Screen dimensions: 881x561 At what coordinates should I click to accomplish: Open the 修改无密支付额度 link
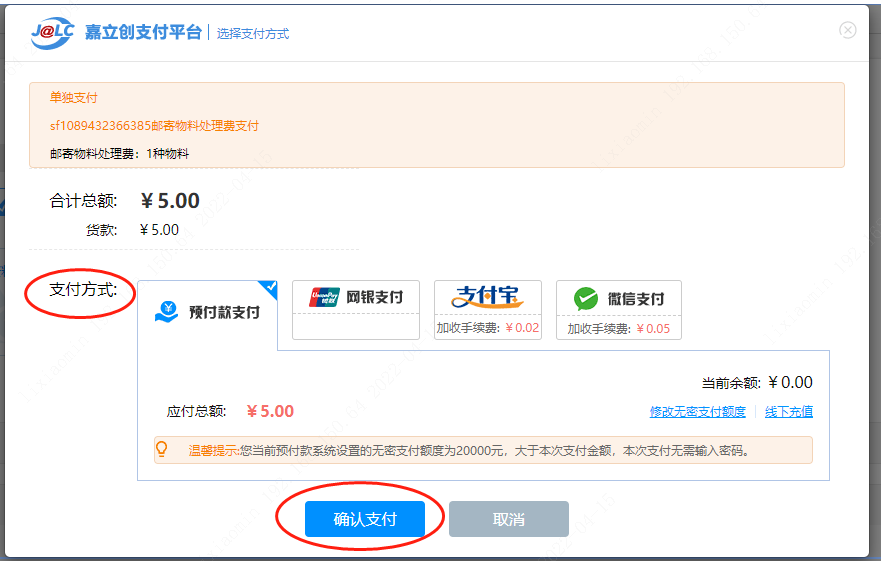coord(697,412)
